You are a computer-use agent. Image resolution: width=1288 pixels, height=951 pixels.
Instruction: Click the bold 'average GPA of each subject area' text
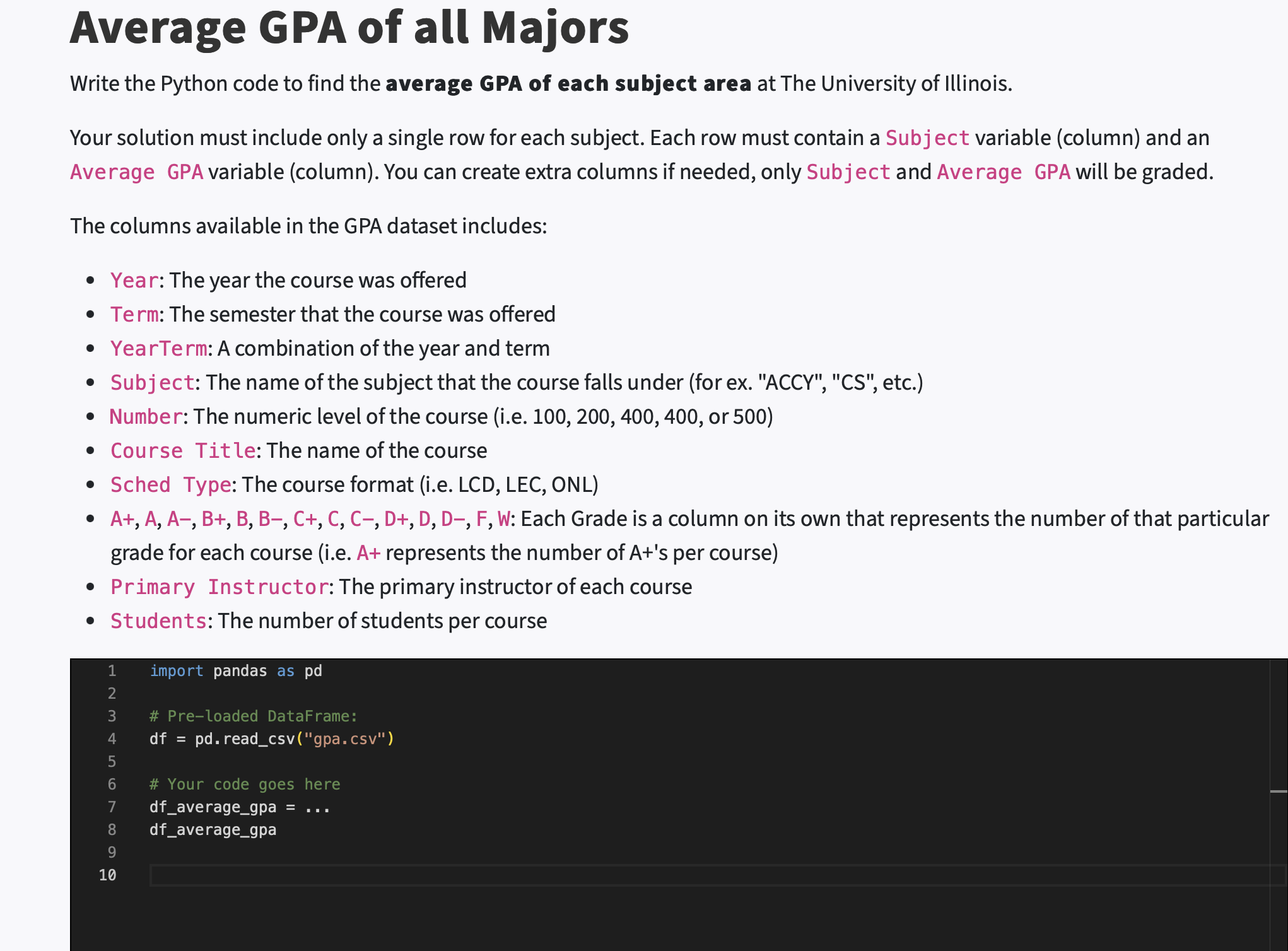[x=568, y=83]
